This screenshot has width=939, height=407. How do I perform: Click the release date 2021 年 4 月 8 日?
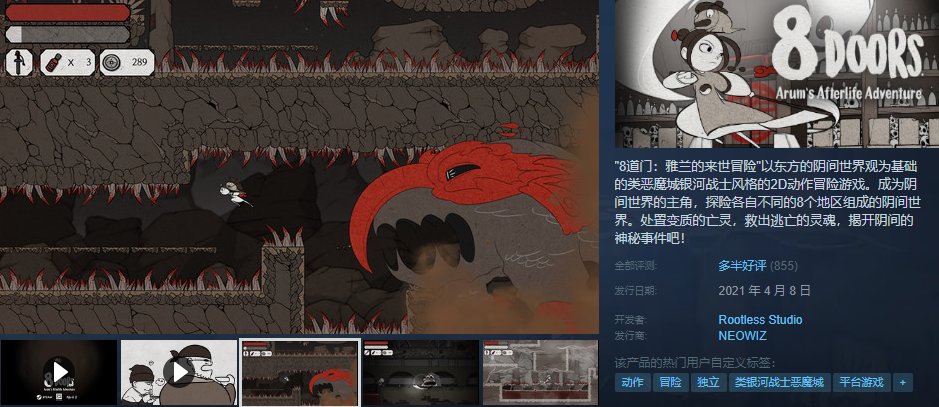[x=764, y=291]
